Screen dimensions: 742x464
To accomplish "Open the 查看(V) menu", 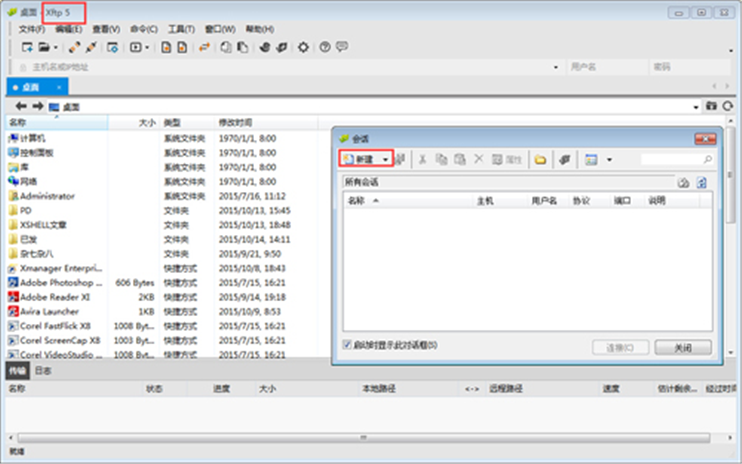I will coord(106,29).
